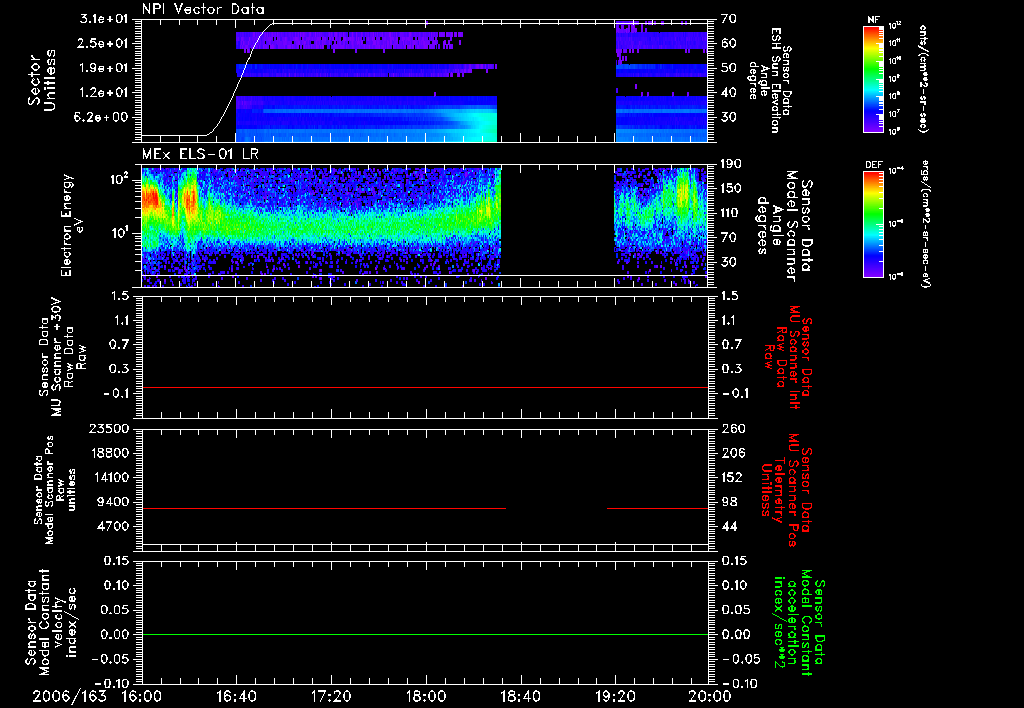Click the '20:00' time axis label

coord(710,696)
